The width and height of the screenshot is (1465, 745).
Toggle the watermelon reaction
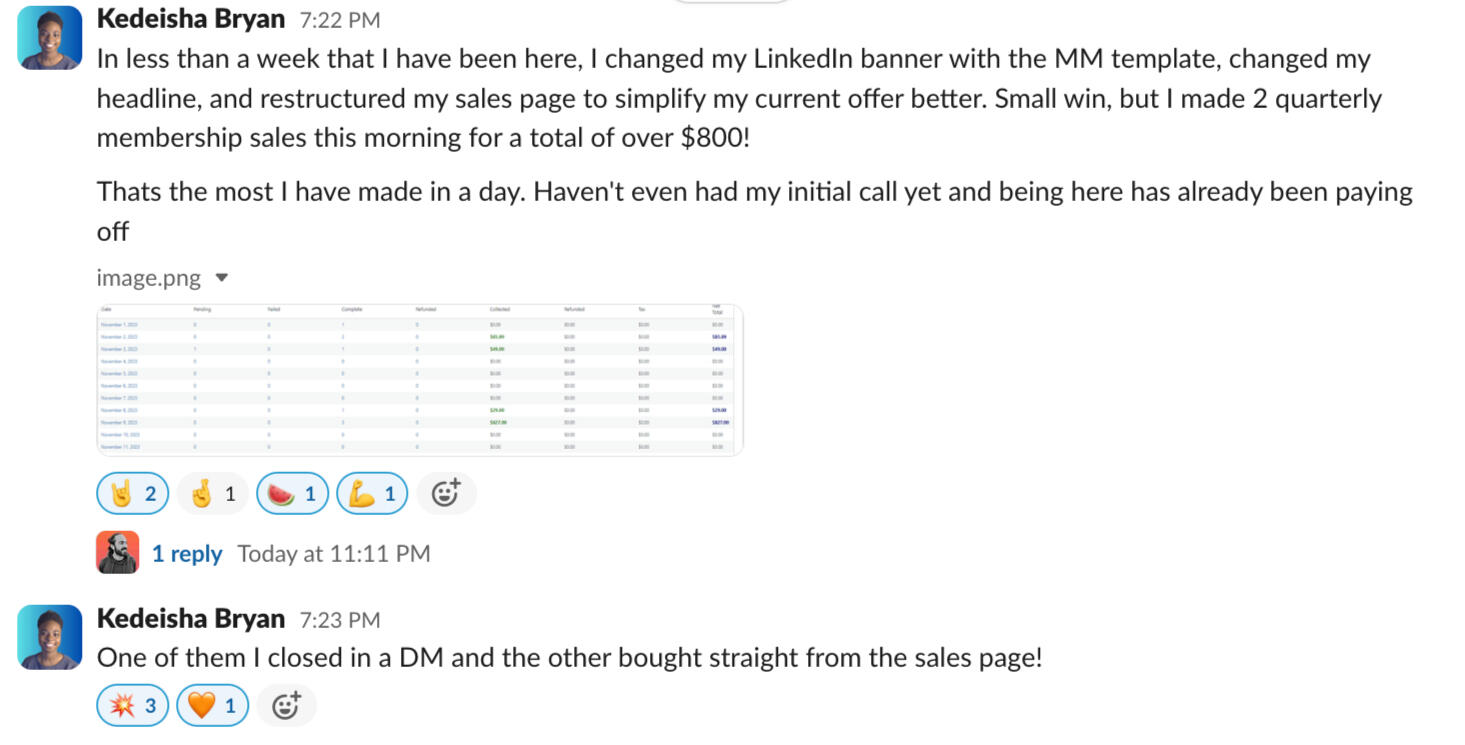pyautogui.click(x=292, y=494)
